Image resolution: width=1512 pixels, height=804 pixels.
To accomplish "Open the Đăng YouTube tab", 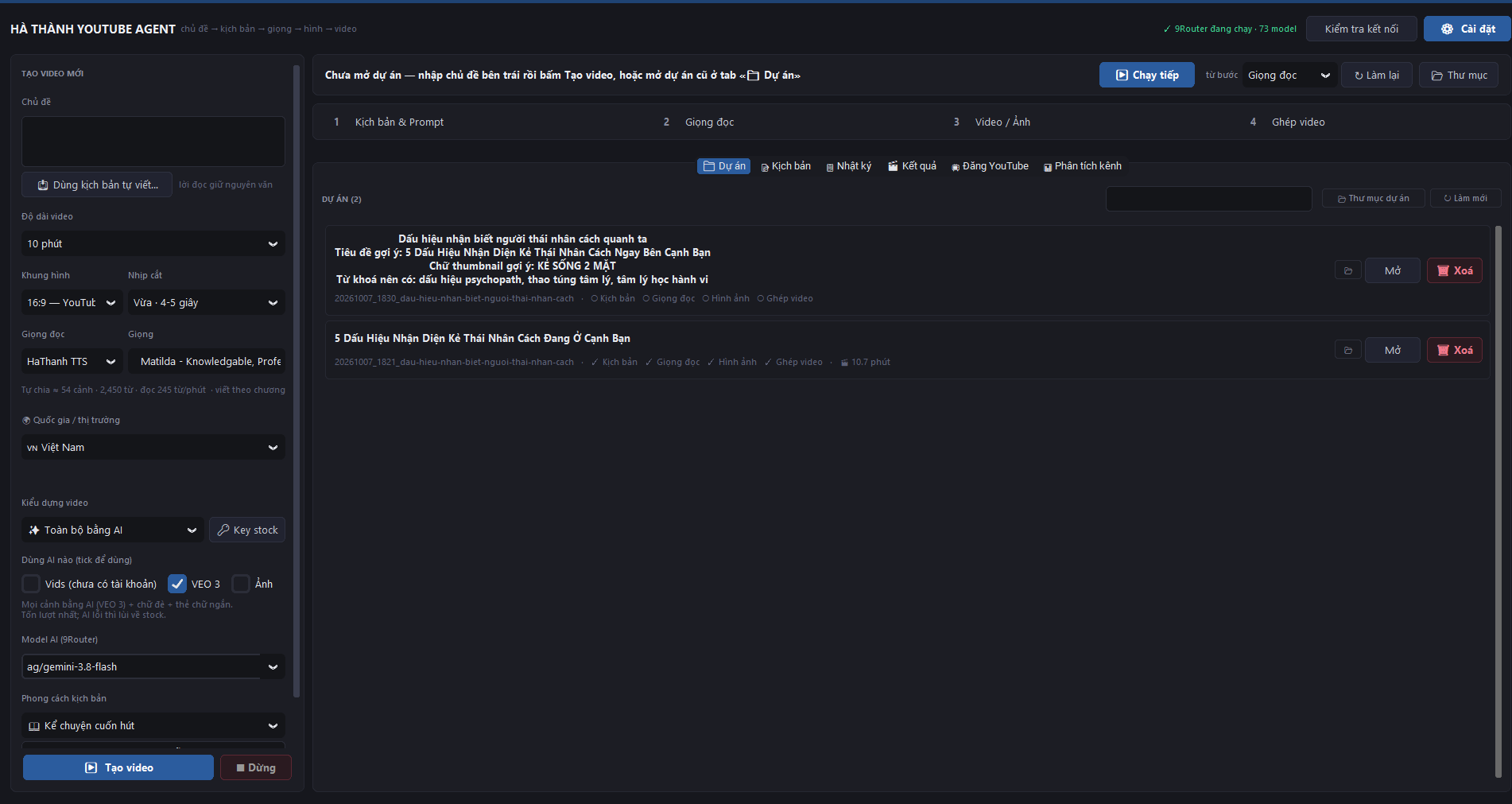I will [x=990, y=166].
